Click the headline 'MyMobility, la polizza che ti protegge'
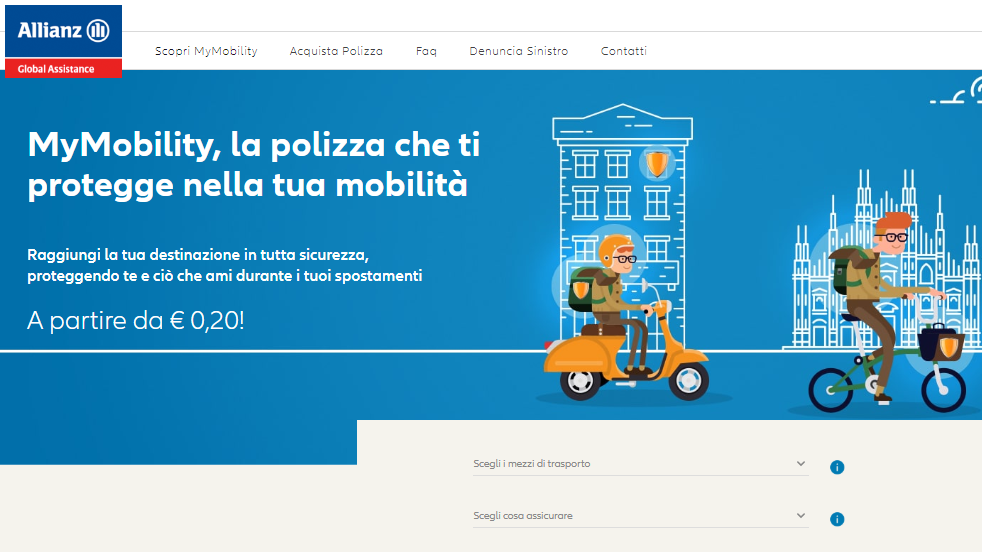This screenshot has width=982, height=552. (x=254, y=165)
